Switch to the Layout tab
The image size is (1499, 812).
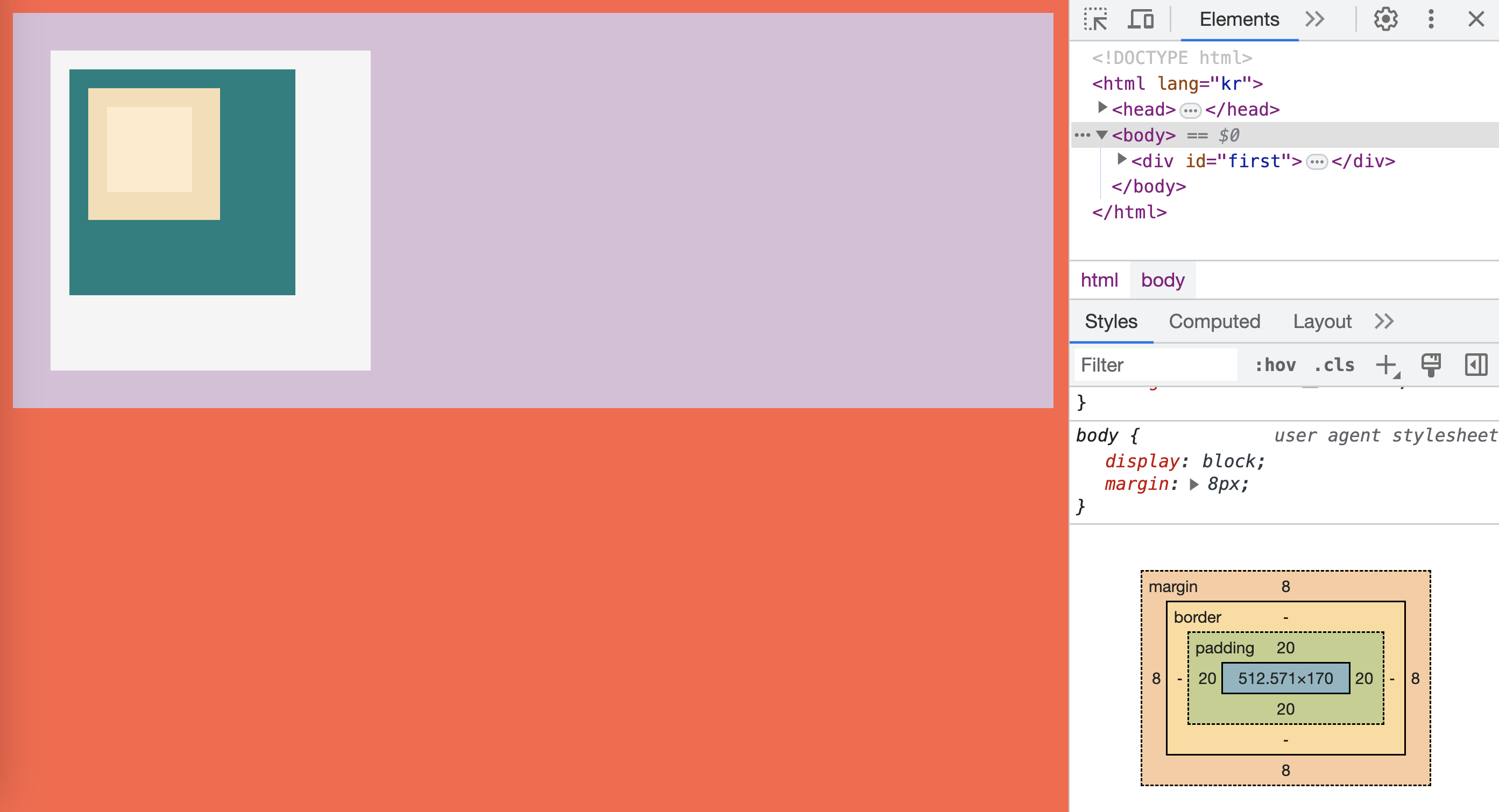[1322, 322]
